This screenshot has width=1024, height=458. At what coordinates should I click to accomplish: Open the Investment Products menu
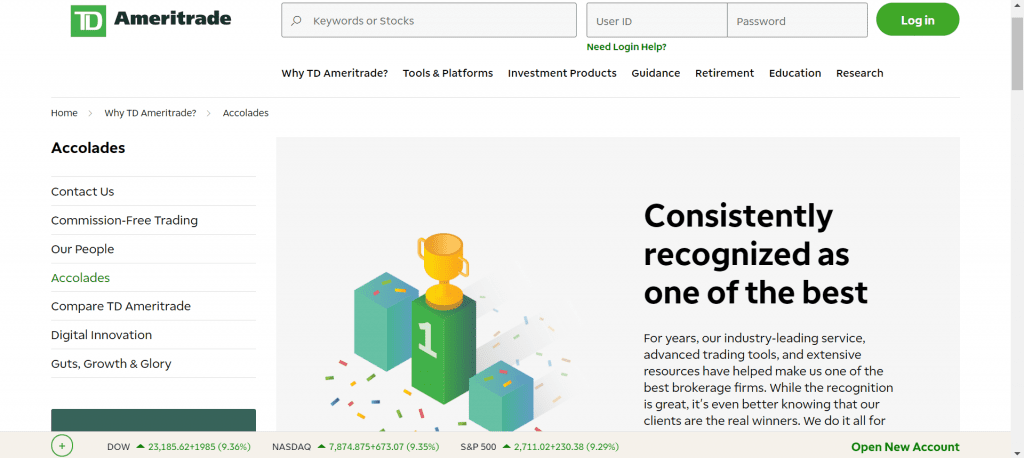(x=562, y=73)
